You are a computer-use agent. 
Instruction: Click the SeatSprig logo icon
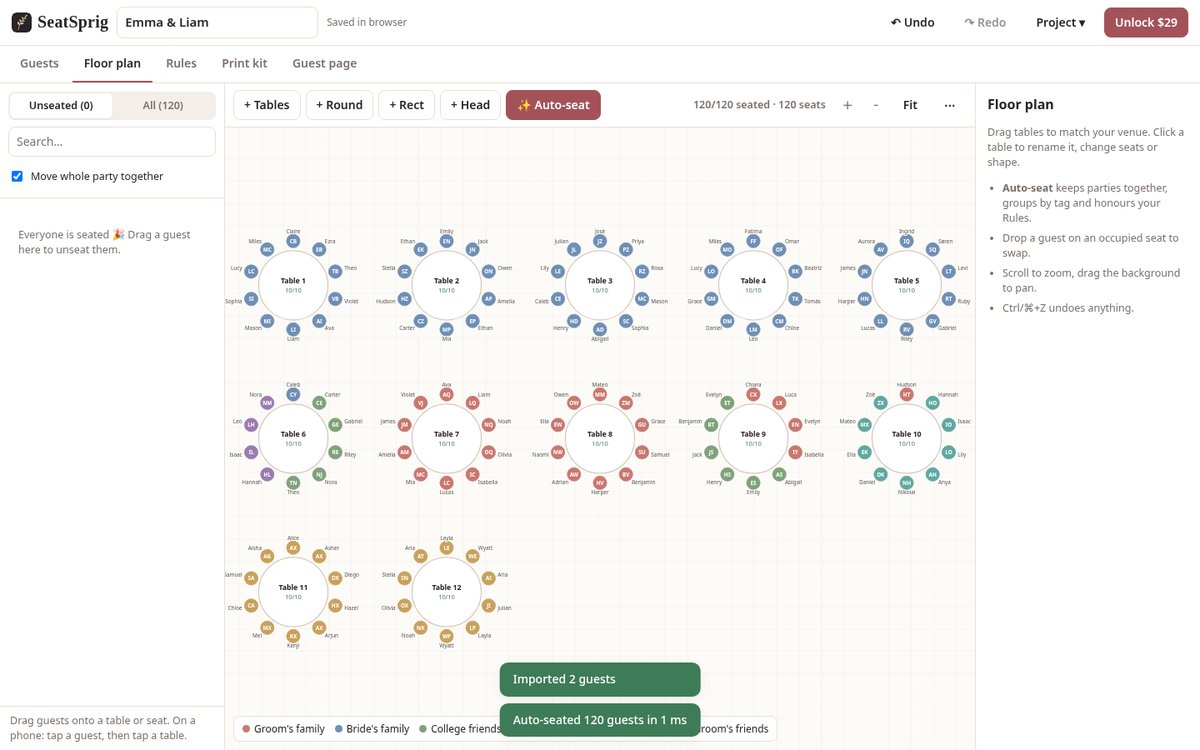coord(22,22)
